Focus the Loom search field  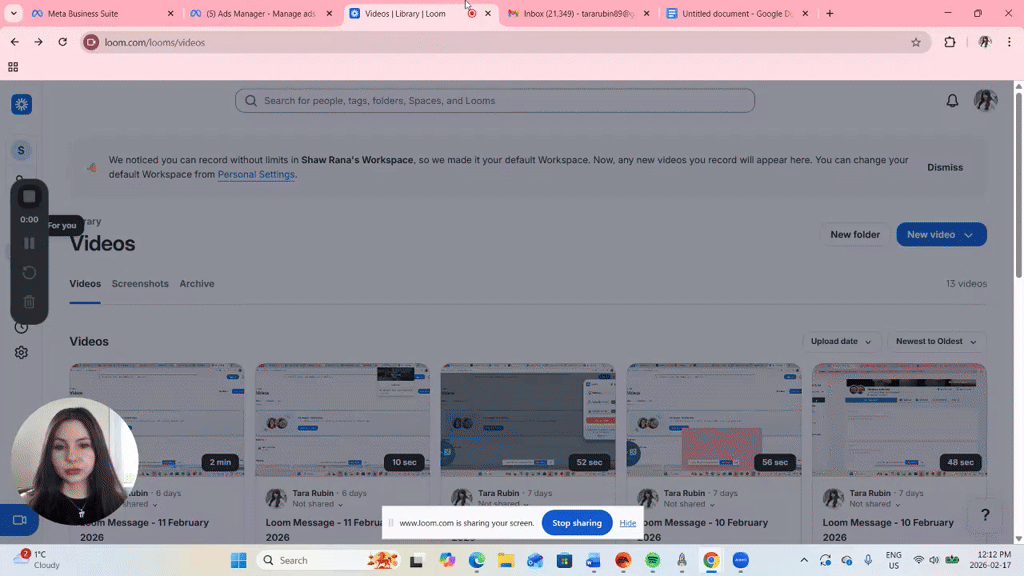click(495, 101)
